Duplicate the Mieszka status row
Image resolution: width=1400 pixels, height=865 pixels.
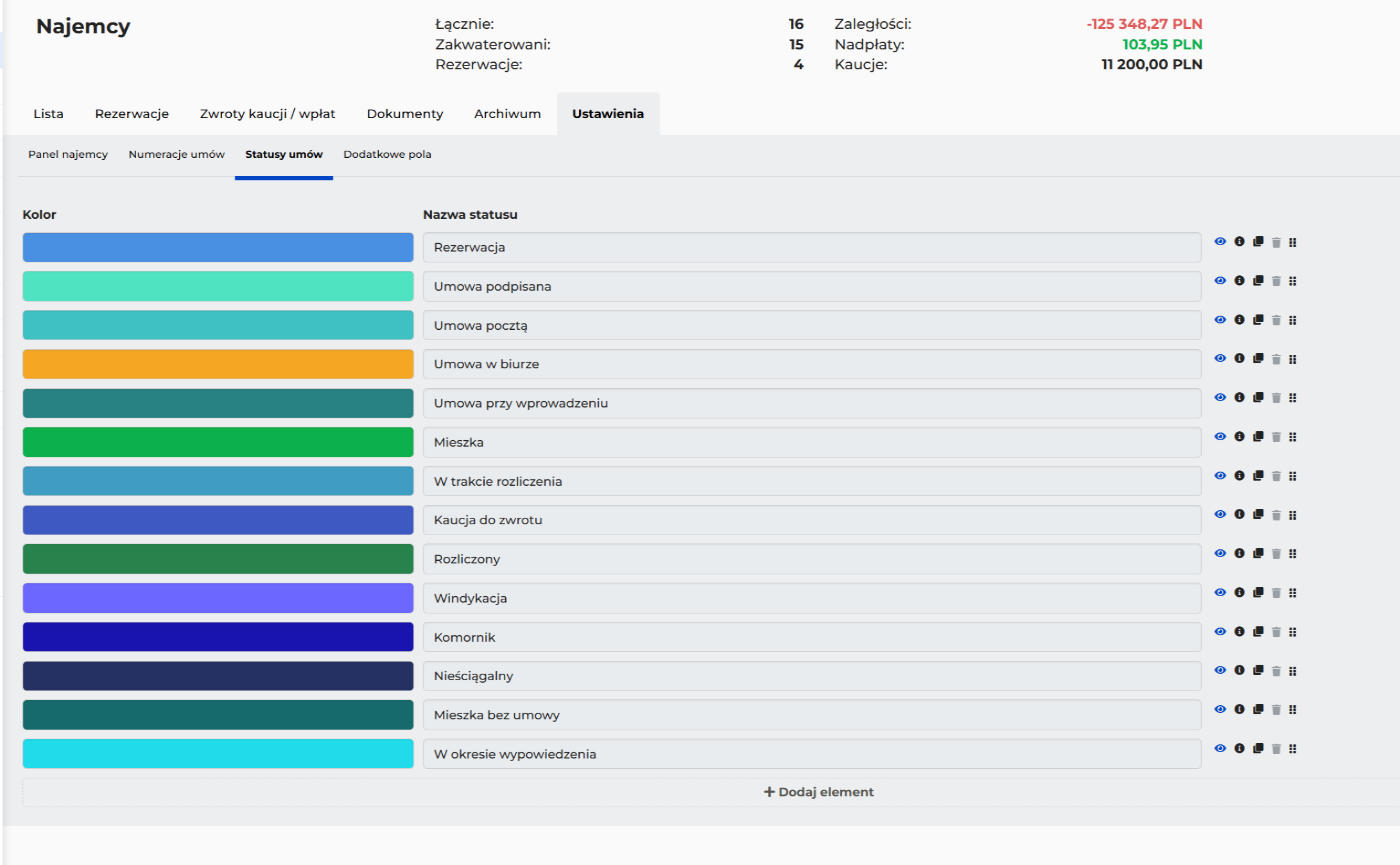pyautogui.click(x=1258, y=436)
